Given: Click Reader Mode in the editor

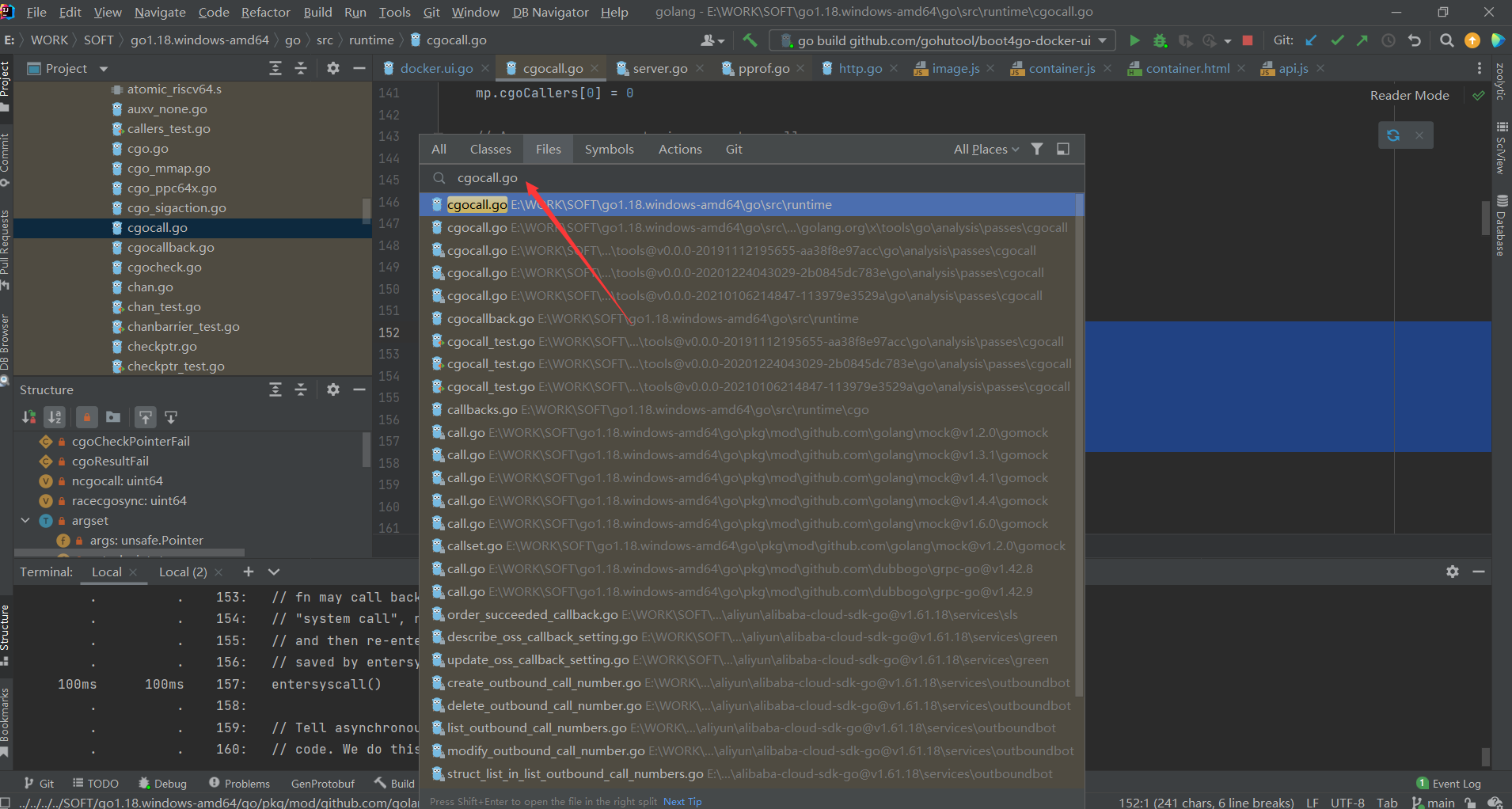Looking at the screenshot, I should coord(1409,95).
